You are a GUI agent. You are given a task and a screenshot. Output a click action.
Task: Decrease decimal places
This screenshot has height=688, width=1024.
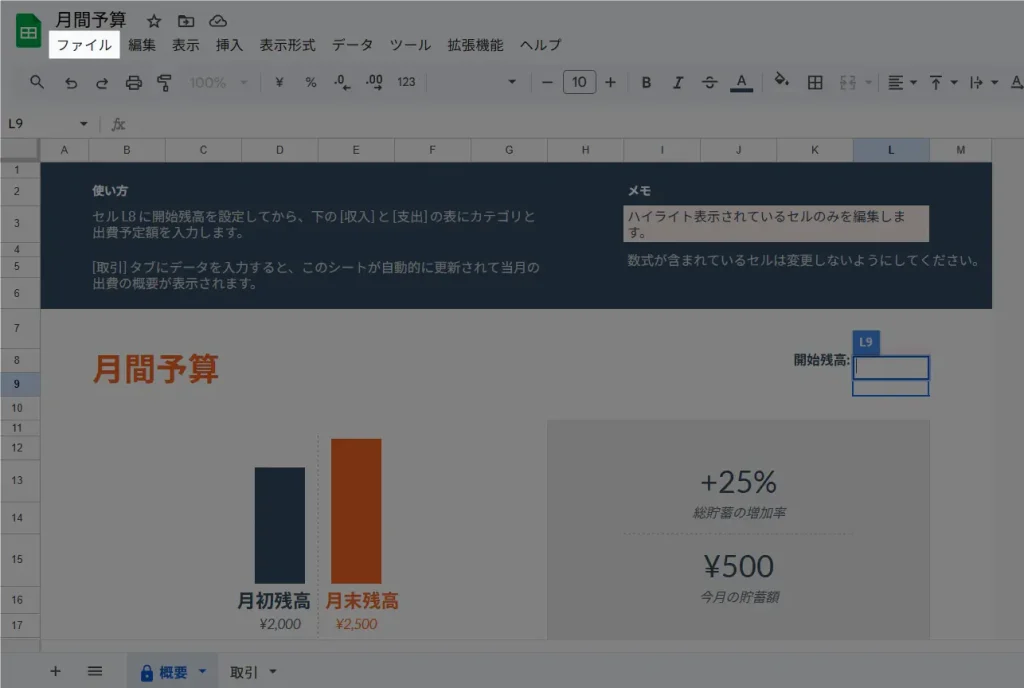(x=342, y=82)
